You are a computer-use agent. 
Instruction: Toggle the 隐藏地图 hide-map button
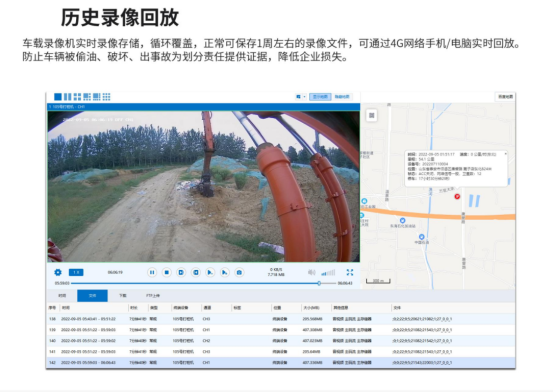[342, 97]
